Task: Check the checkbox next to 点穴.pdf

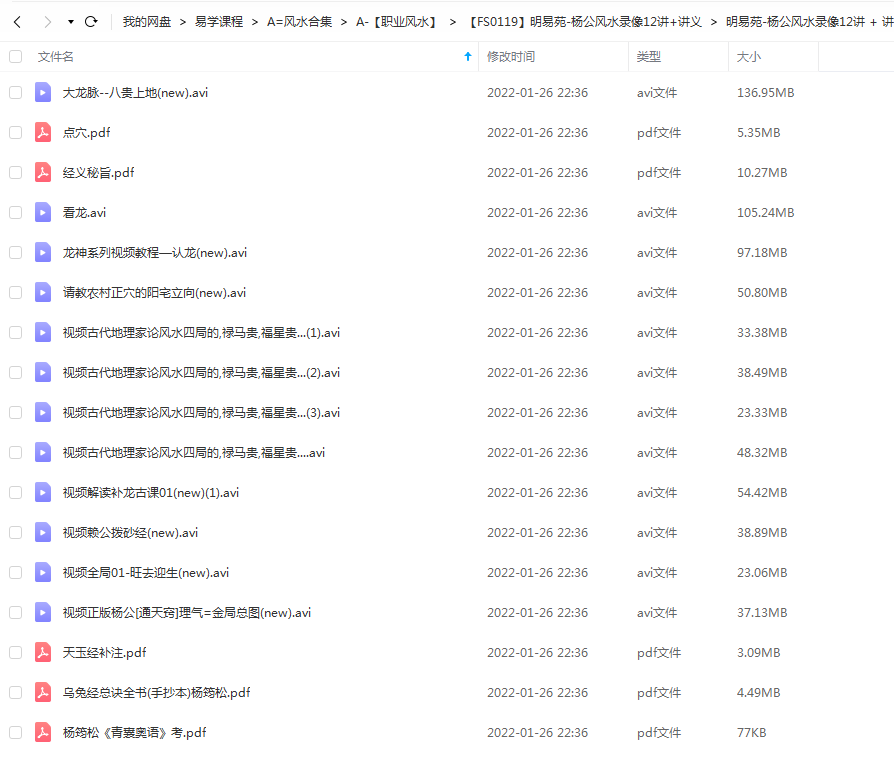Action: [x=15, y=132]
